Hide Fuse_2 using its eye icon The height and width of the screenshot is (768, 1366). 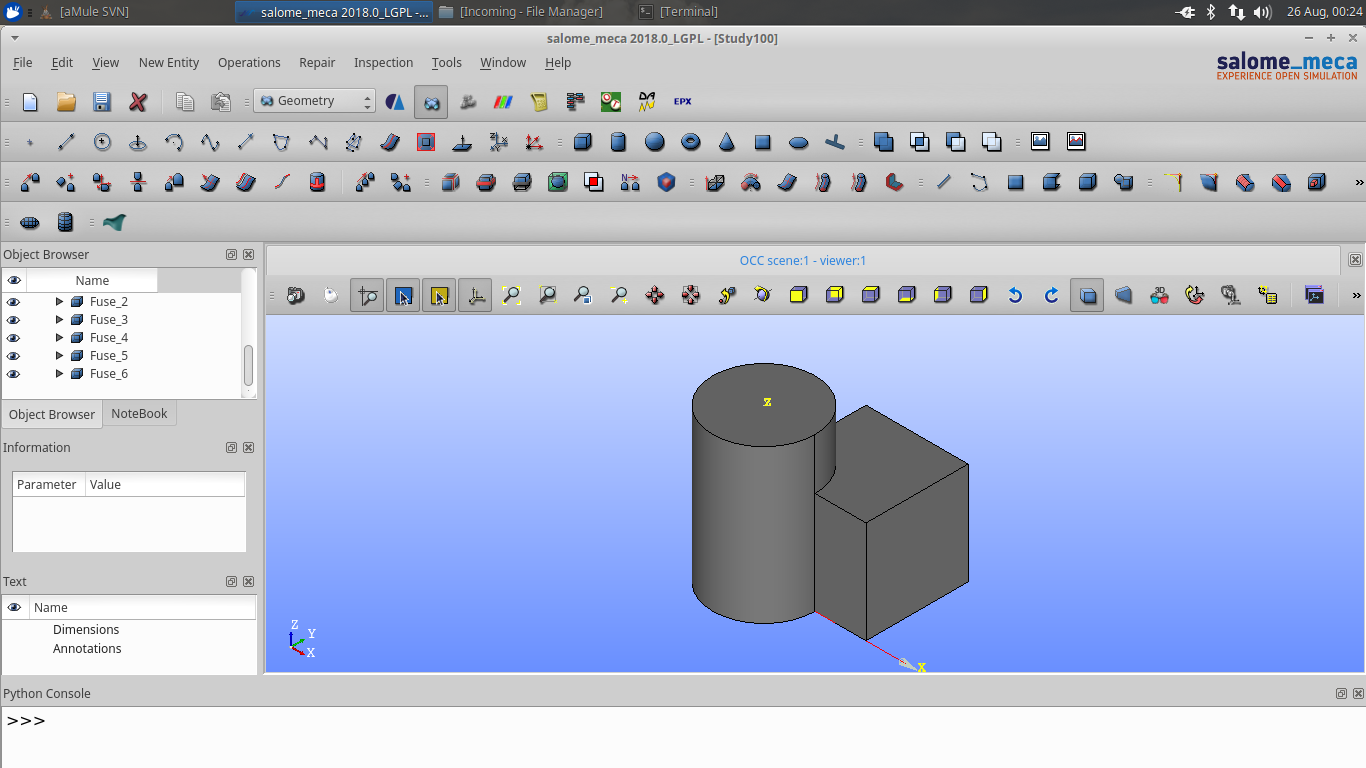[13, 301]
